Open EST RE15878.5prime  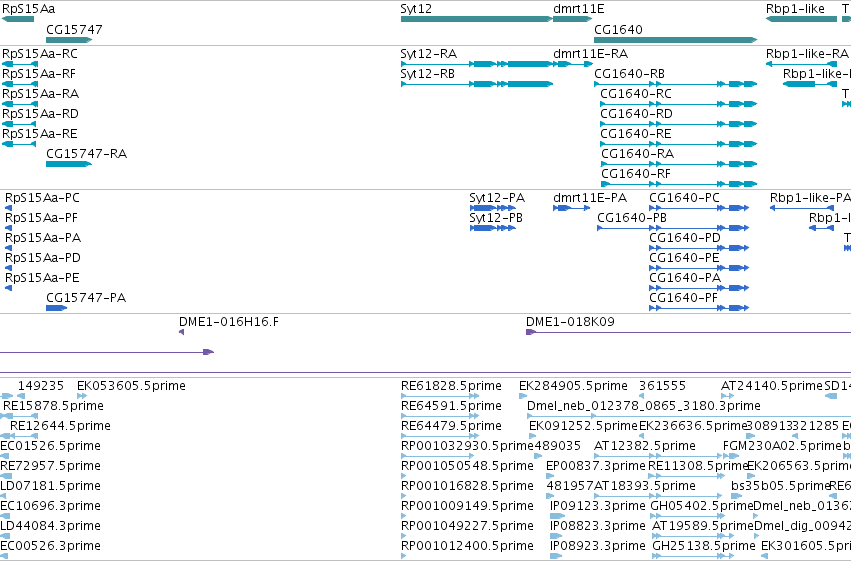click(53, 406)
